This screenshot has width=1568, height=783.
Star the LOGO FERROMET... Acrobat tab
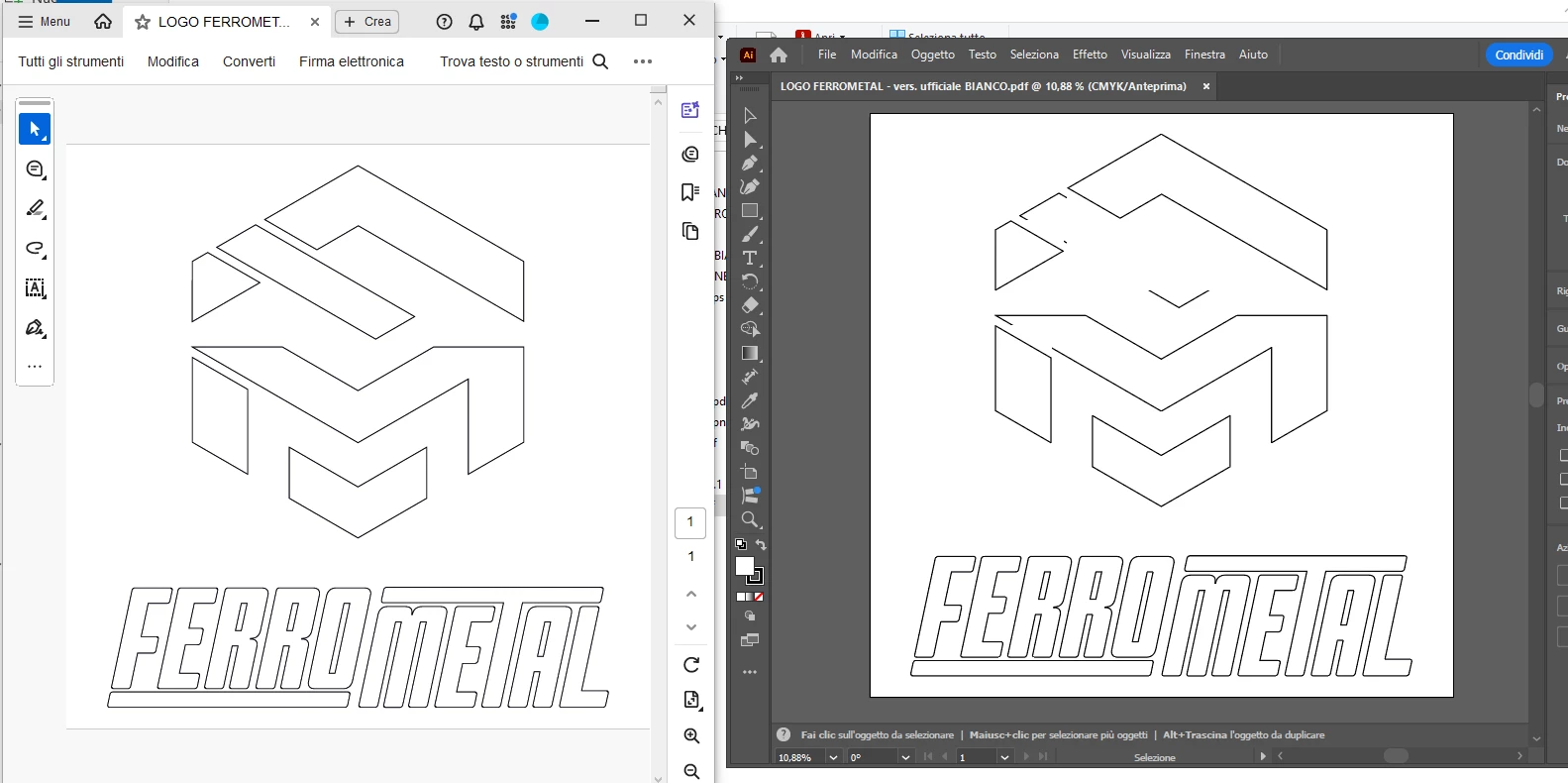pyautogui.click(x=143, y=22)
